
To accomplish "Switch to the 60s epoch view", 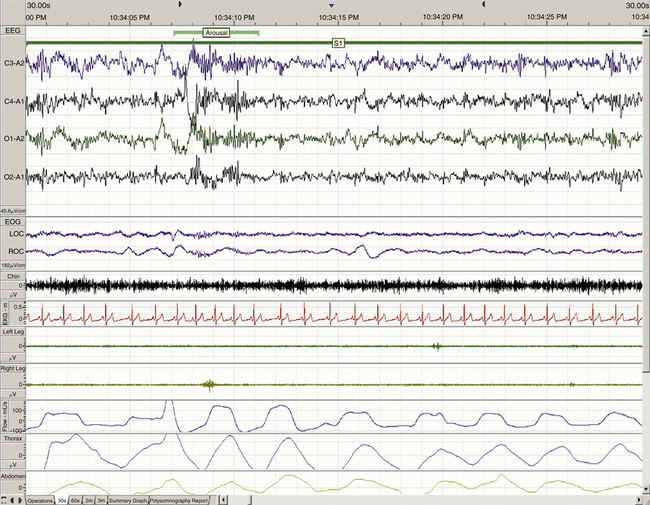I will coord(77,499).
